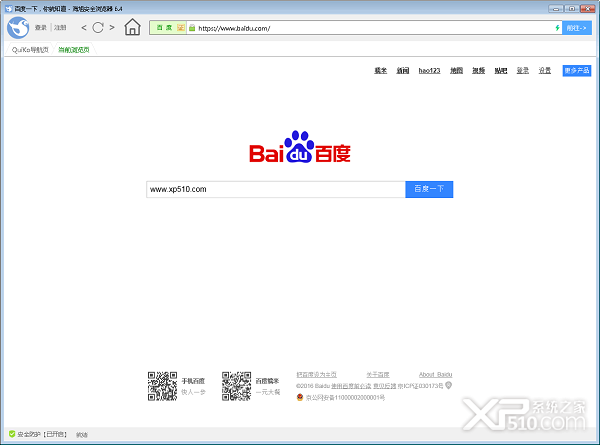Click the orange icon beside the Baidu engine label

click(x=181, y=28)
